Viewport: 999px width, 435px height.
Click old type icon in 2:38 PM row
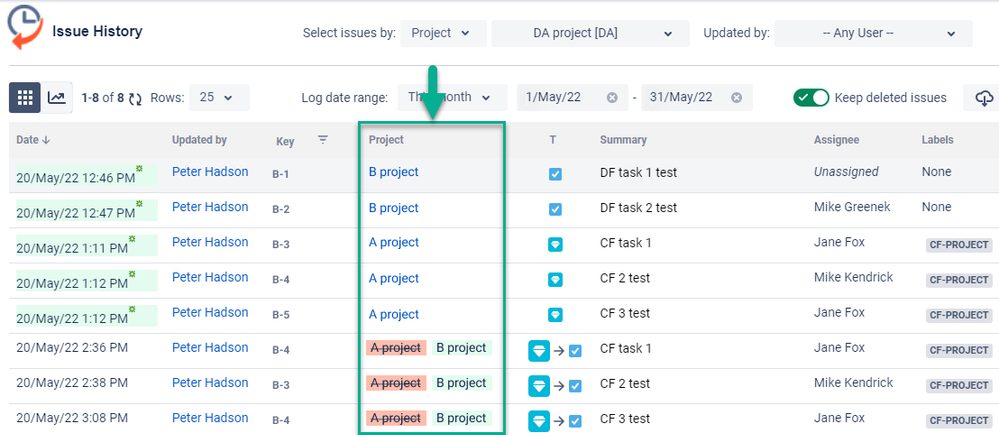coord(539,385)
